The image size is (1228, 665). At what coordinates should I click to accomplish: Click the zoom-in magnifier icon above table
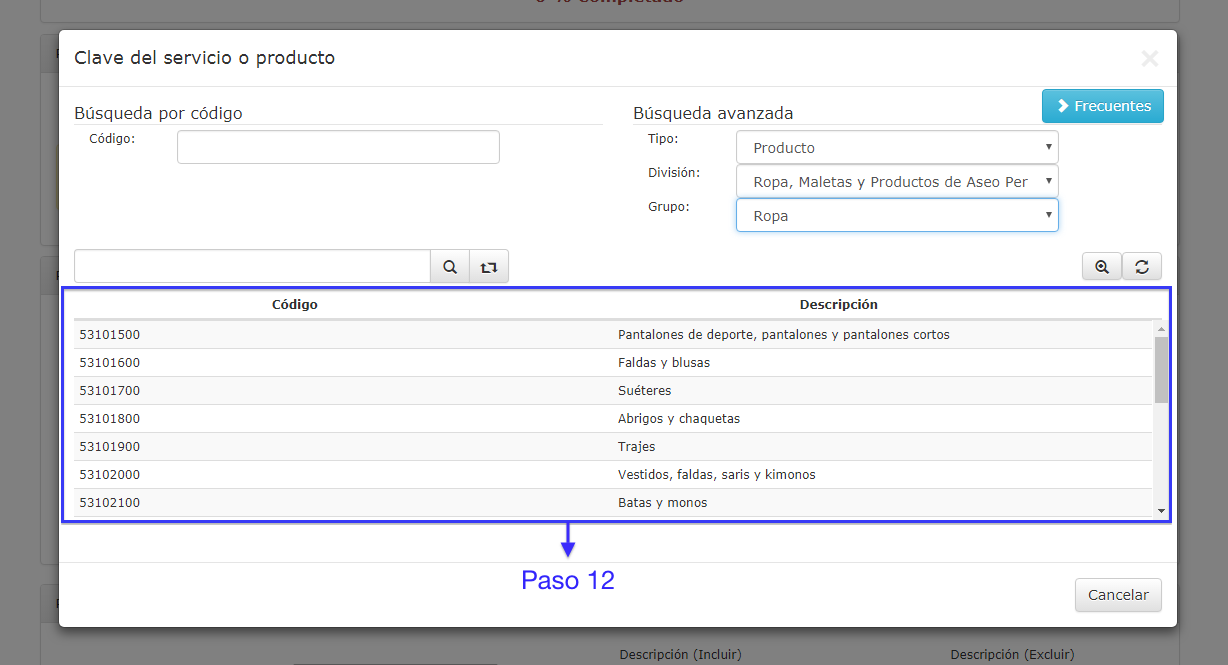(x=1102, y=267)
